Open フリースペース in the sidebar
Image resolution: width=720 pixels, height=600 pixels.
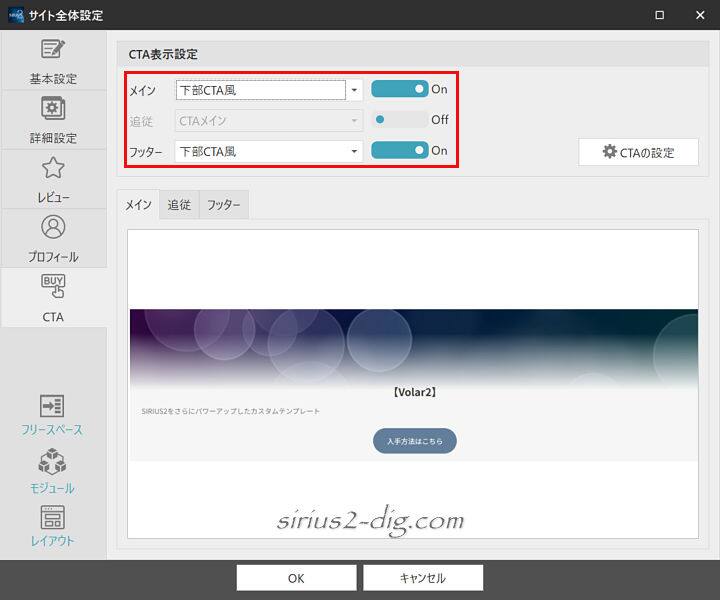[x=52, y=415]
